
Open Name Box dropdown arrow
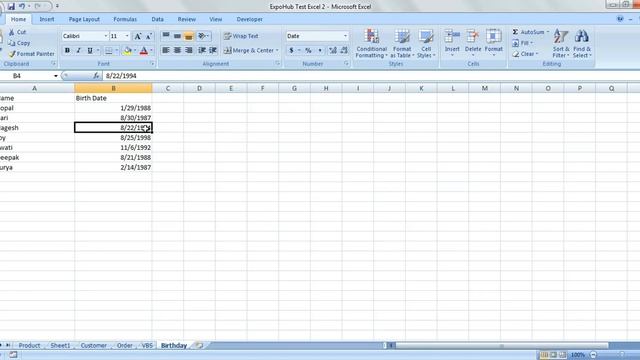click(56, 76)
